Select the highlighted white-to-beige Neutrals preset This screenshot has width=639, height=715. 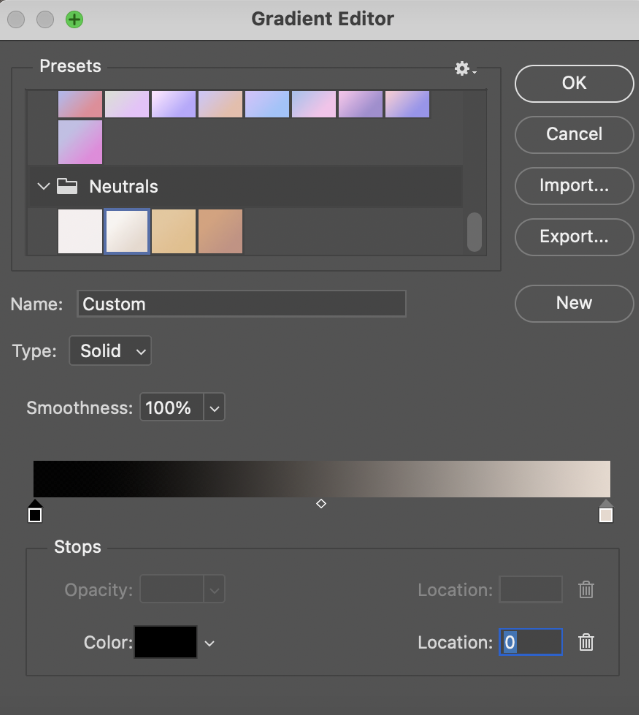click(127, 231)
